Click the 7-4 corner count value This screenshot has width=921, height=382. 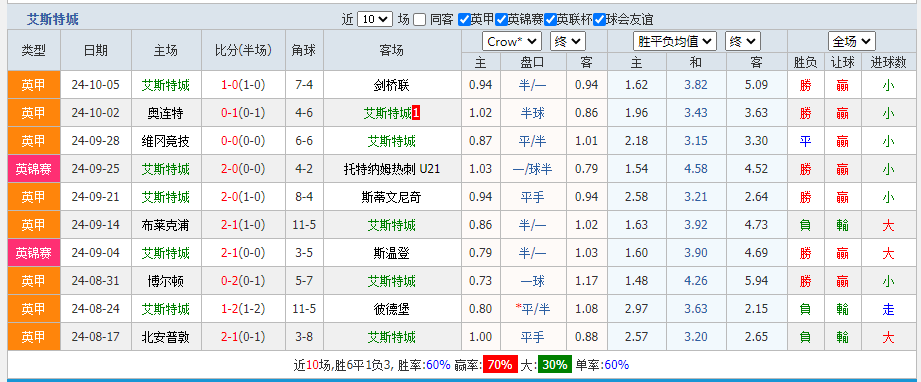[x=304, y=85]
